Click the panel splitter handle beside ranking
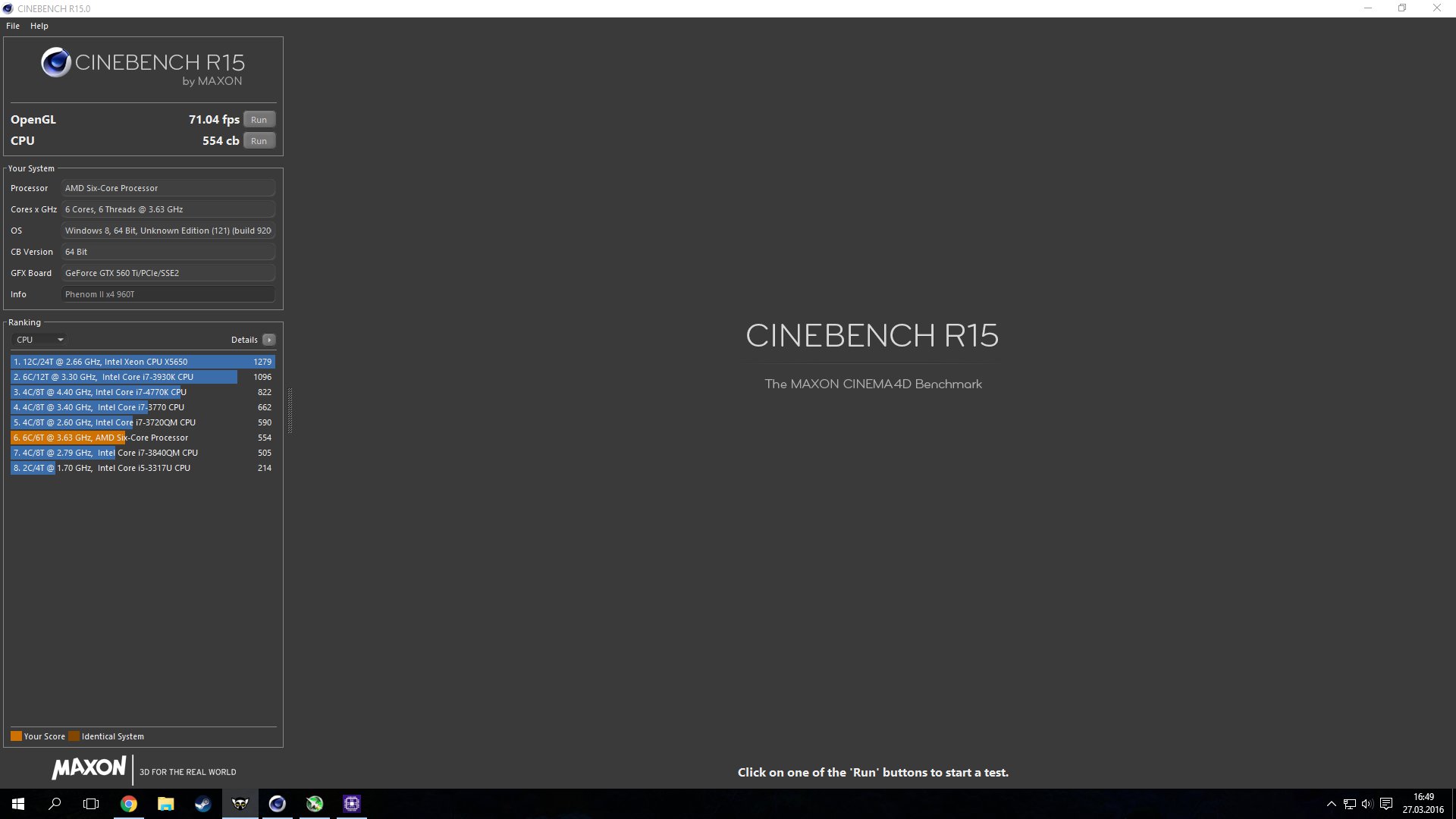The height and width of the screenshot is (819, 1456). click(x=290, y=410)
